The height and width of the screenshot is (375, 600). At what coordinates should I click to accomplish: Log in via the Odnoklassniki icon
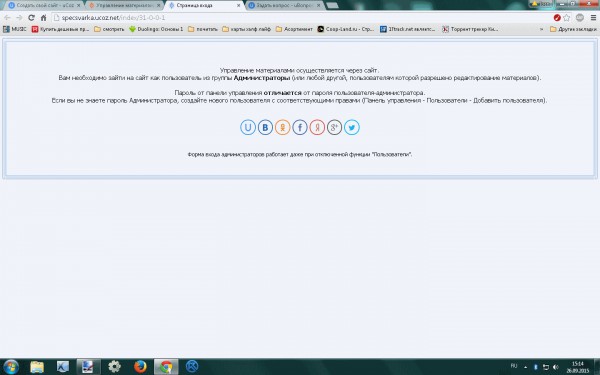coord(282,127)
